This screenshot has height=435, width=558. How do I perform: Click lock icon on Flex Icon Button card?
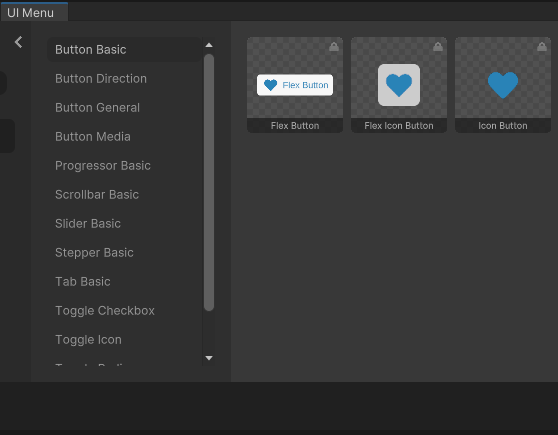pos(438,47)
